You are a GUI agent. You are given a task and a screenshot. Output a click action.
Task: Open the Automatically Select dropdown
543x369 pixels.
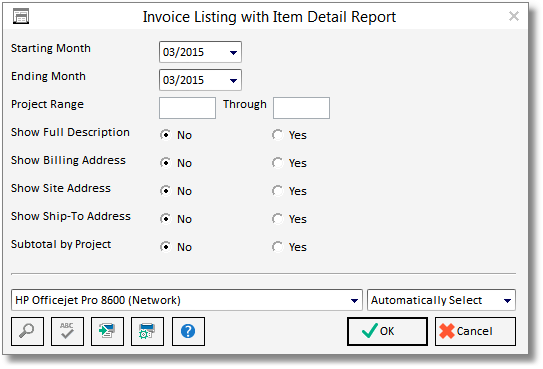[x=507, y=300]
